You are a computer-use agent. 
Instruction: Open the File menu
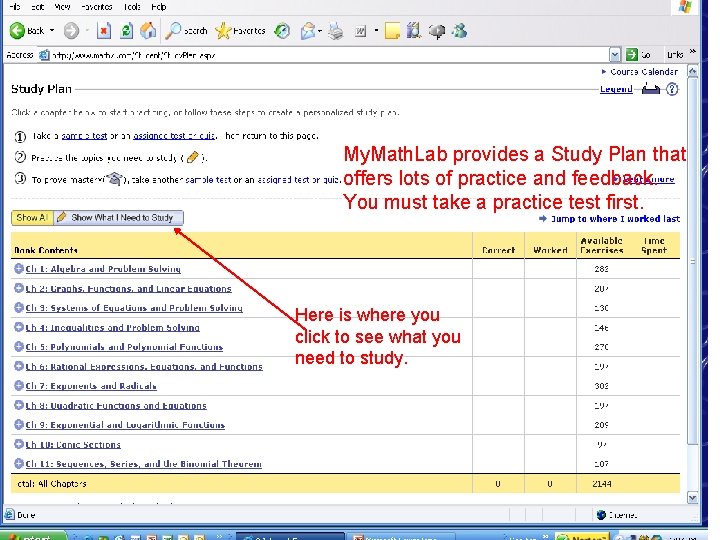tap(15, 6)
